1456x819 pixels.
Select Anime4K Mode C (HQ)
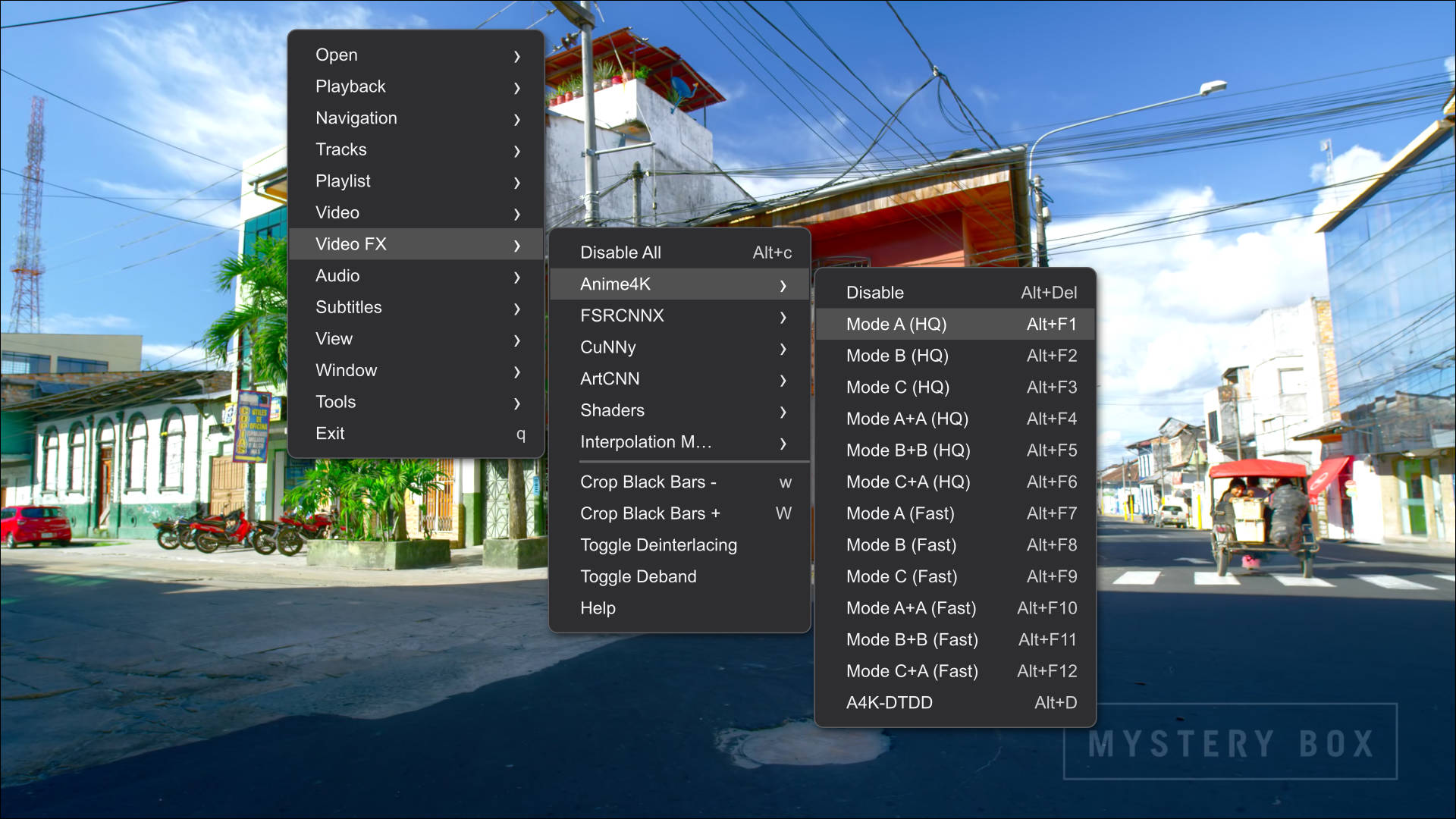[x=955, y=388]
